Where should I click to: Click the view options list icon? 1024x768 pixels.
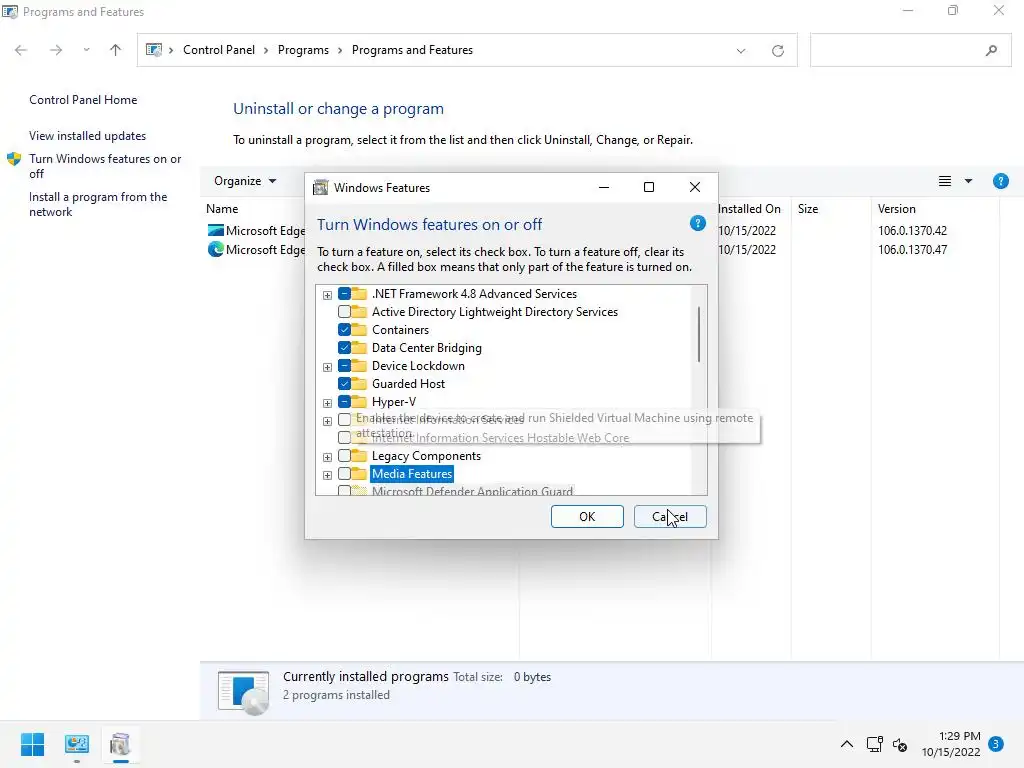pos(944,181)
